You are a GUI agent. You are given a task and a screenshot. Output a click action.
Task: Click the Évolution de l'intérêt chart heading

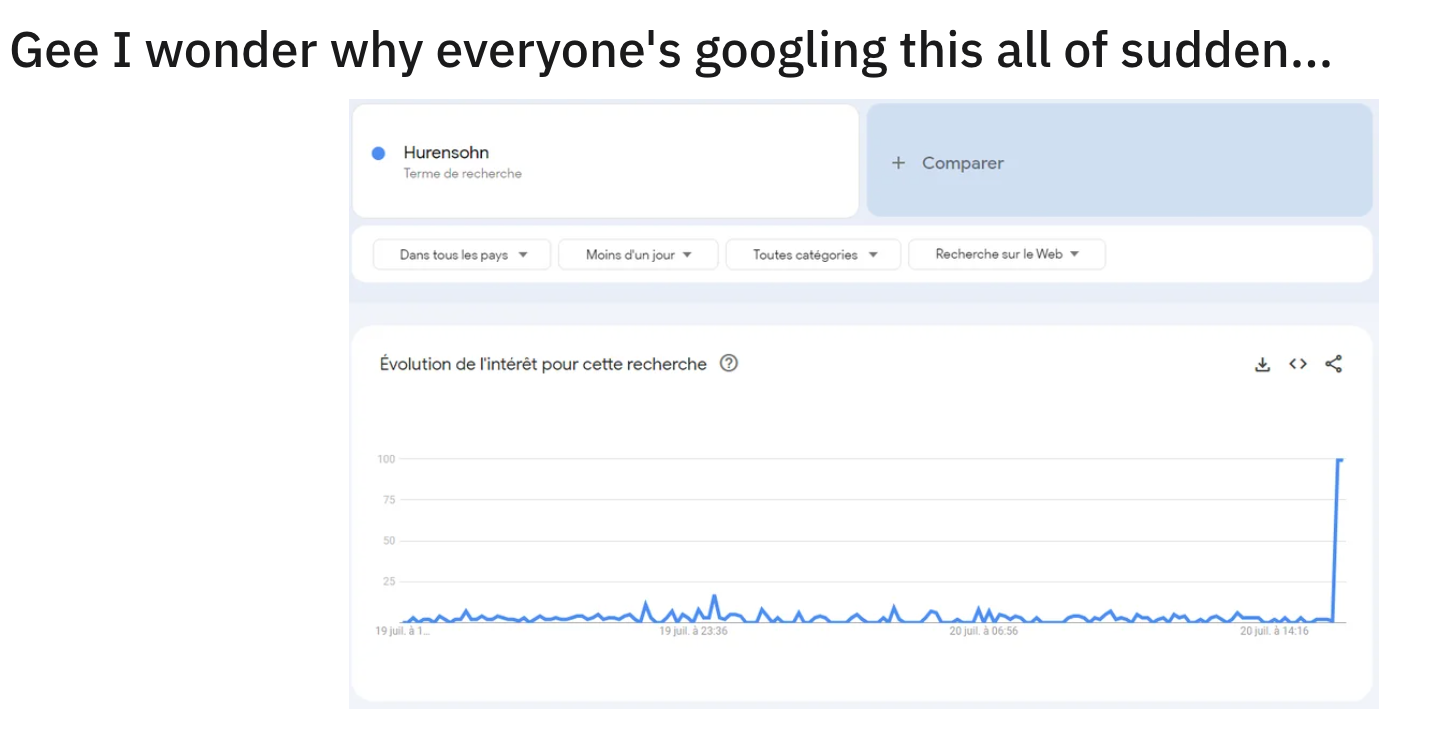click(543, 364)
